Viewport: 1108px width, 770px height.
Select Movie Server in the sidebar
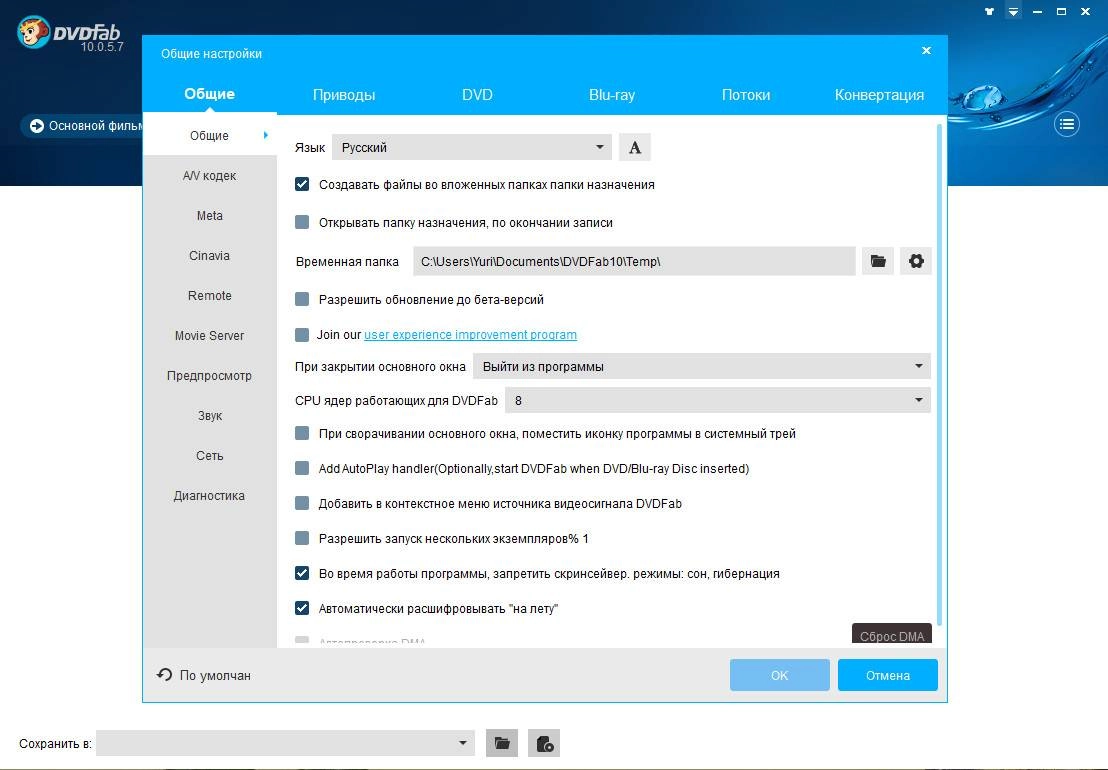[x=209, y=336]
